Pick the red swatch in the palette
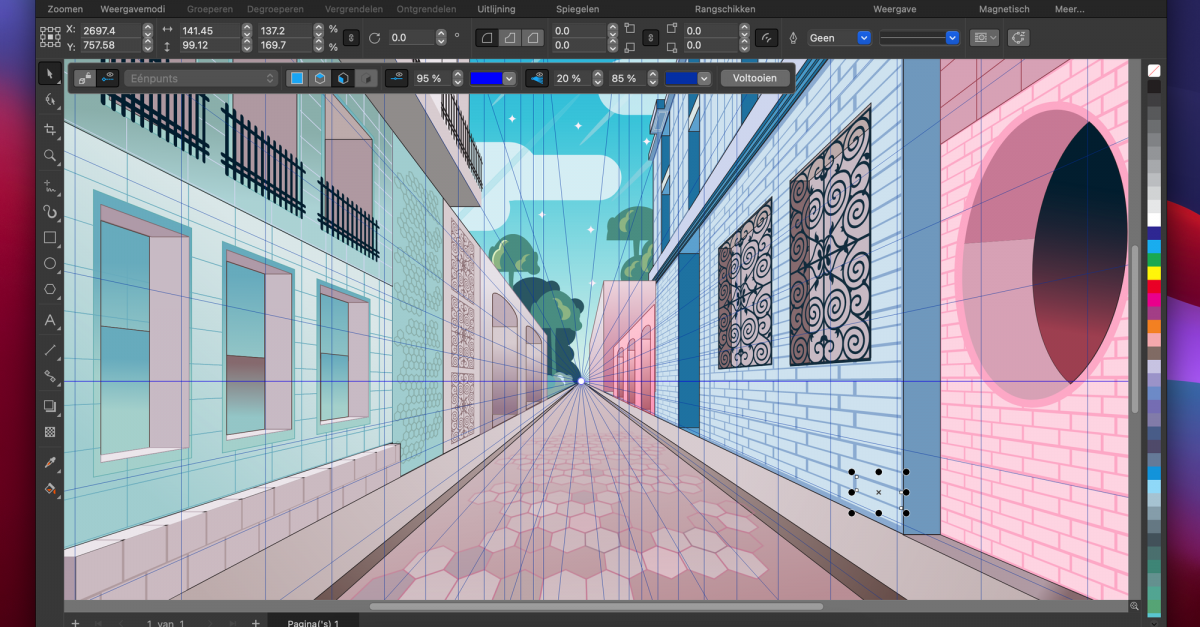This screenshot has width=1200, height=627. 1154,286
